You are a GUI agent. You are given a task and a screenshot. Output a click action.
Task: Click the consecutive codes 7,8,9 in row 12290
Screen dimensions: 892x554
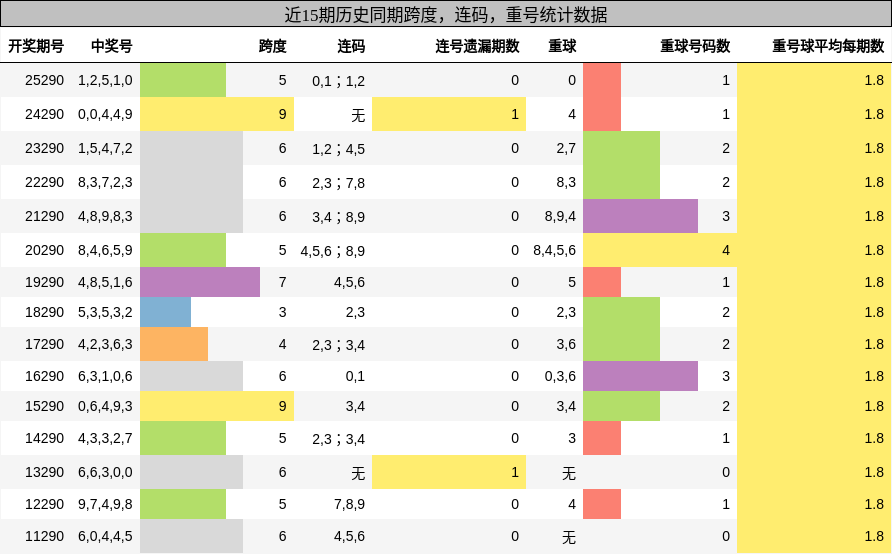click(349, 504)
